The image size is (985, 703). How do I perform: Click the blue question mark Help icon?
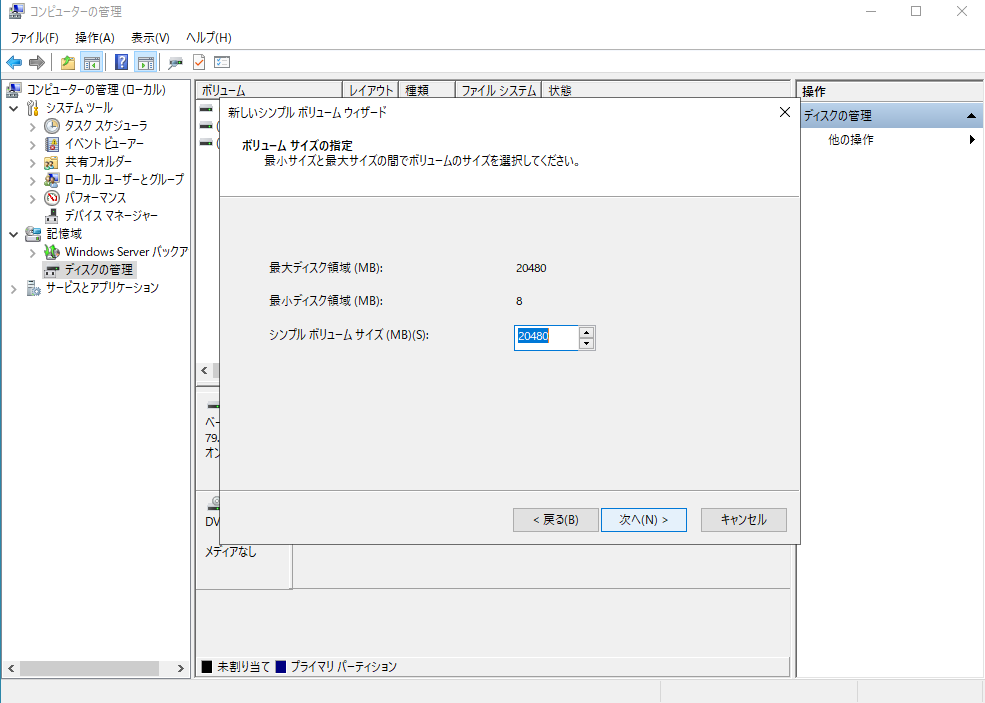pos(121,62)
